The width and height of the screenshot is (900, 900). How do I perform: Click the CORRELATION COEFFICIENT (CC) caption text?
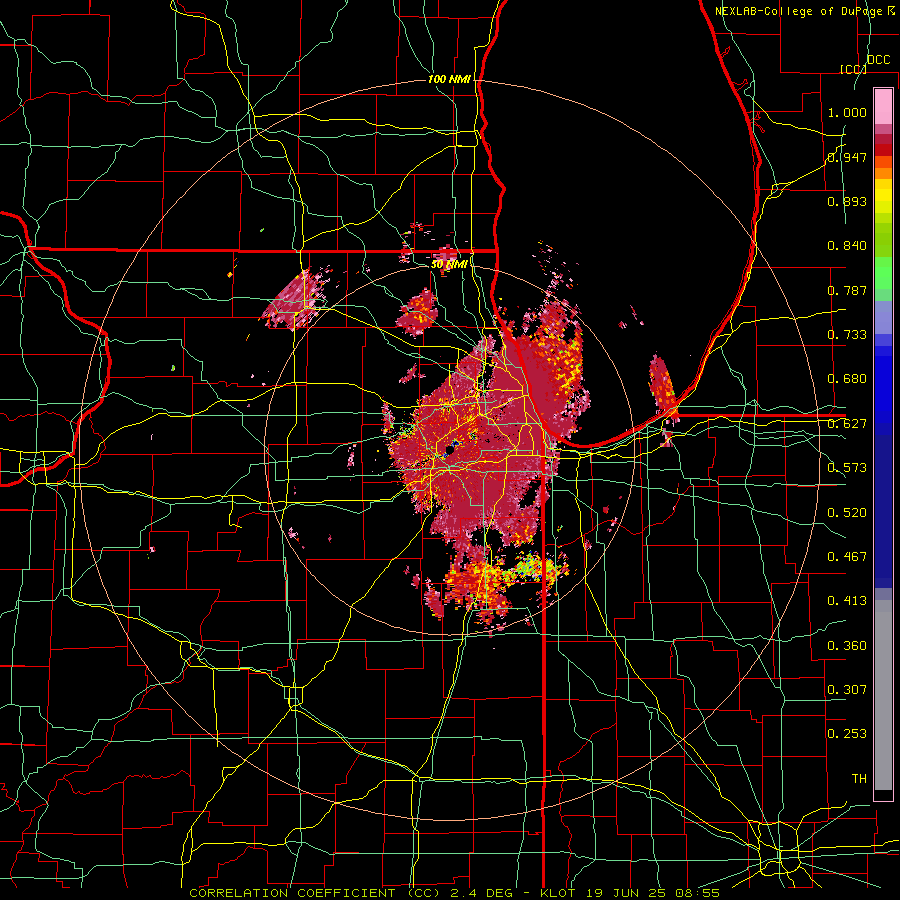pos(316,893)
